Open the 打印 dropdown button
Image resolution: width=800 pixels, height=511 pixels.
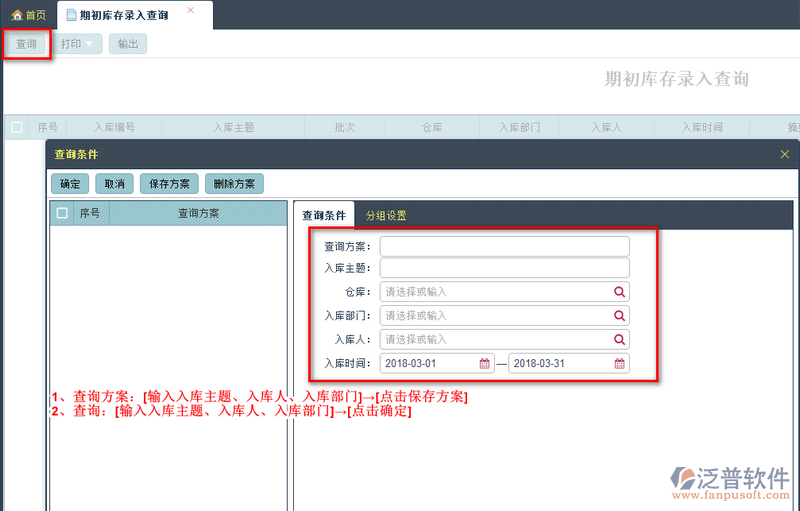77,44
